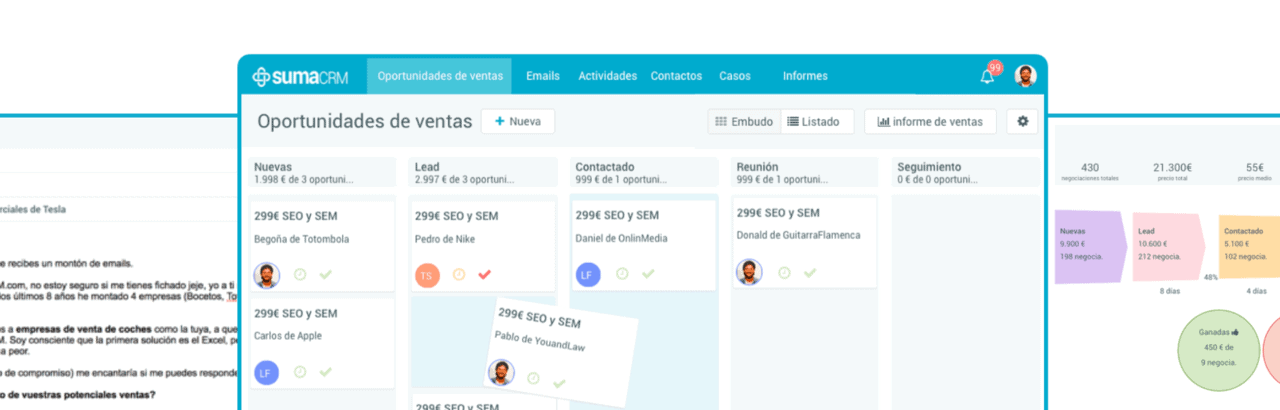The width and height of the screenshot is (1280, 410).
Task: Click check mark on Donald de GuitarraFlamenca card
Action: coord(809,272)
